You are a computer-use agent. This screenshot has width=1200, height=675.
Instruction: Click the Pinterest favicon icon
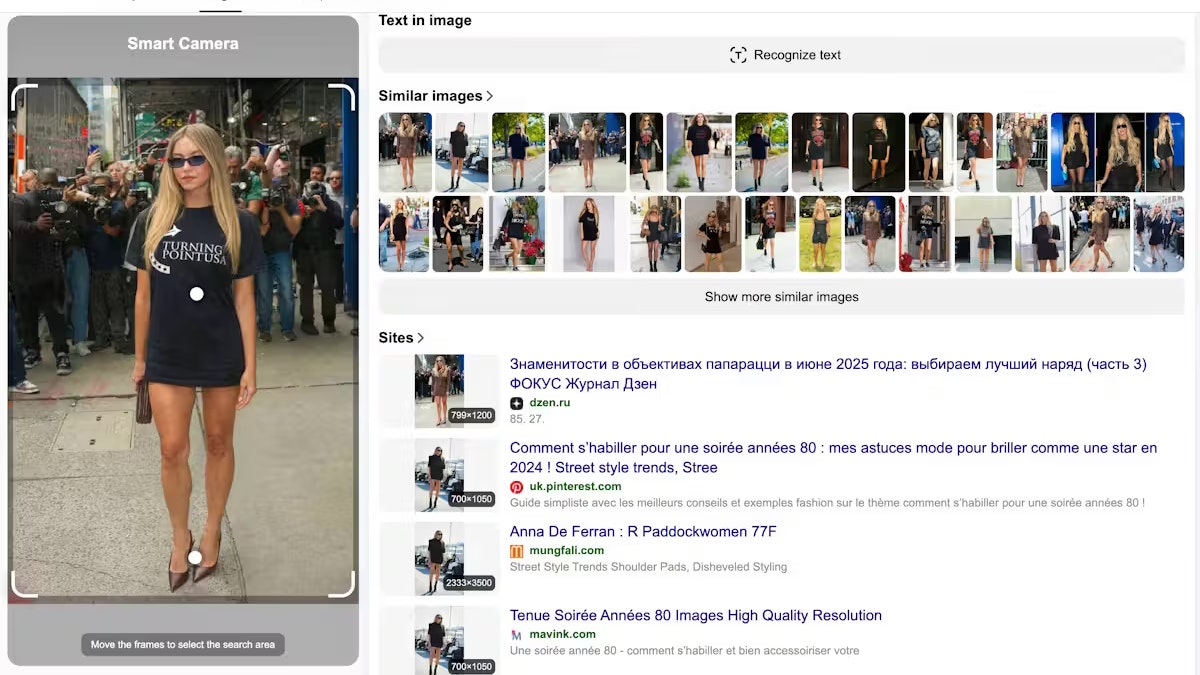tap(516, 487)
